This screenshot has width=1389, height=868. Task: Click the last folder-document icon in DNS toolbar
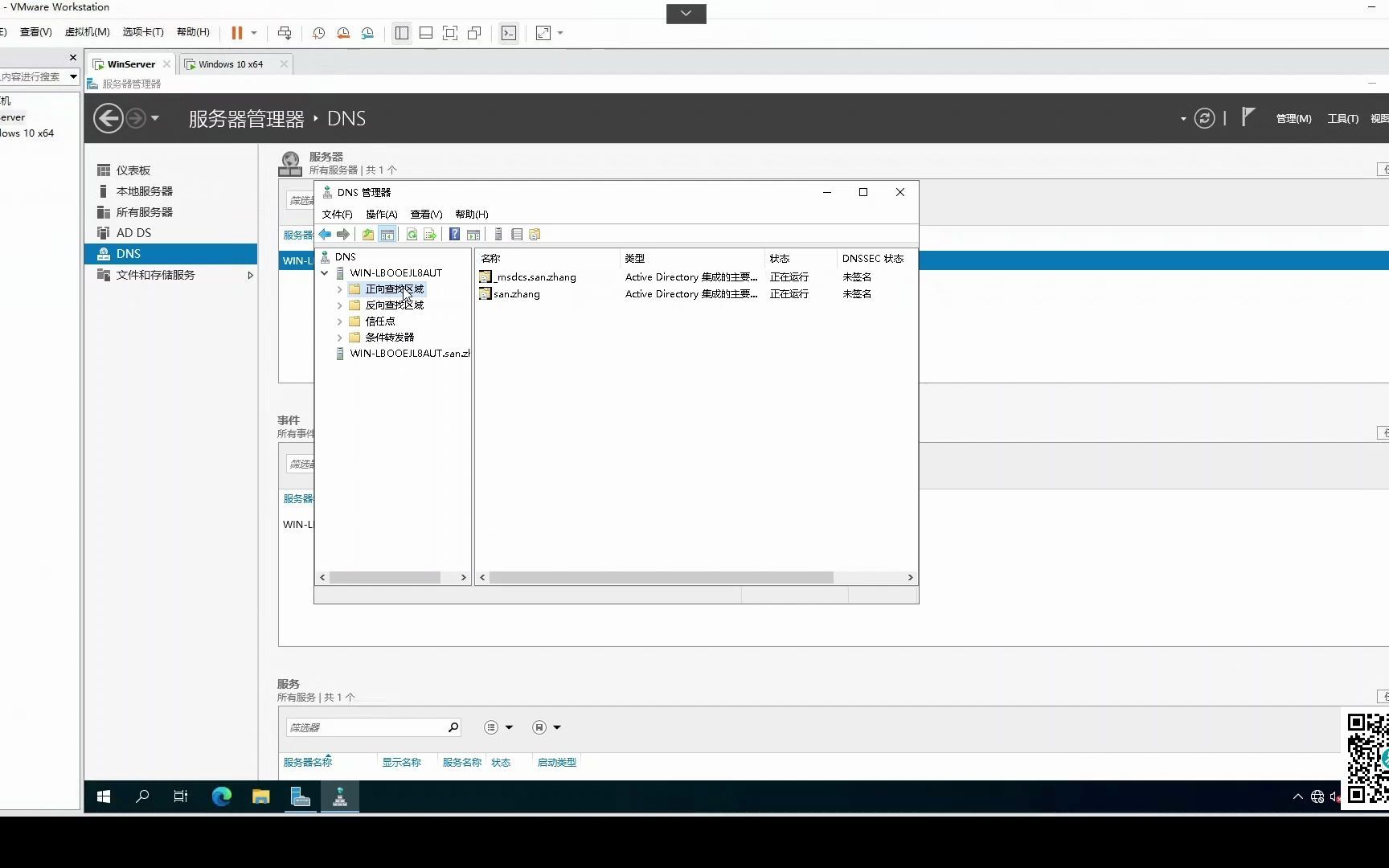(535, 234)
